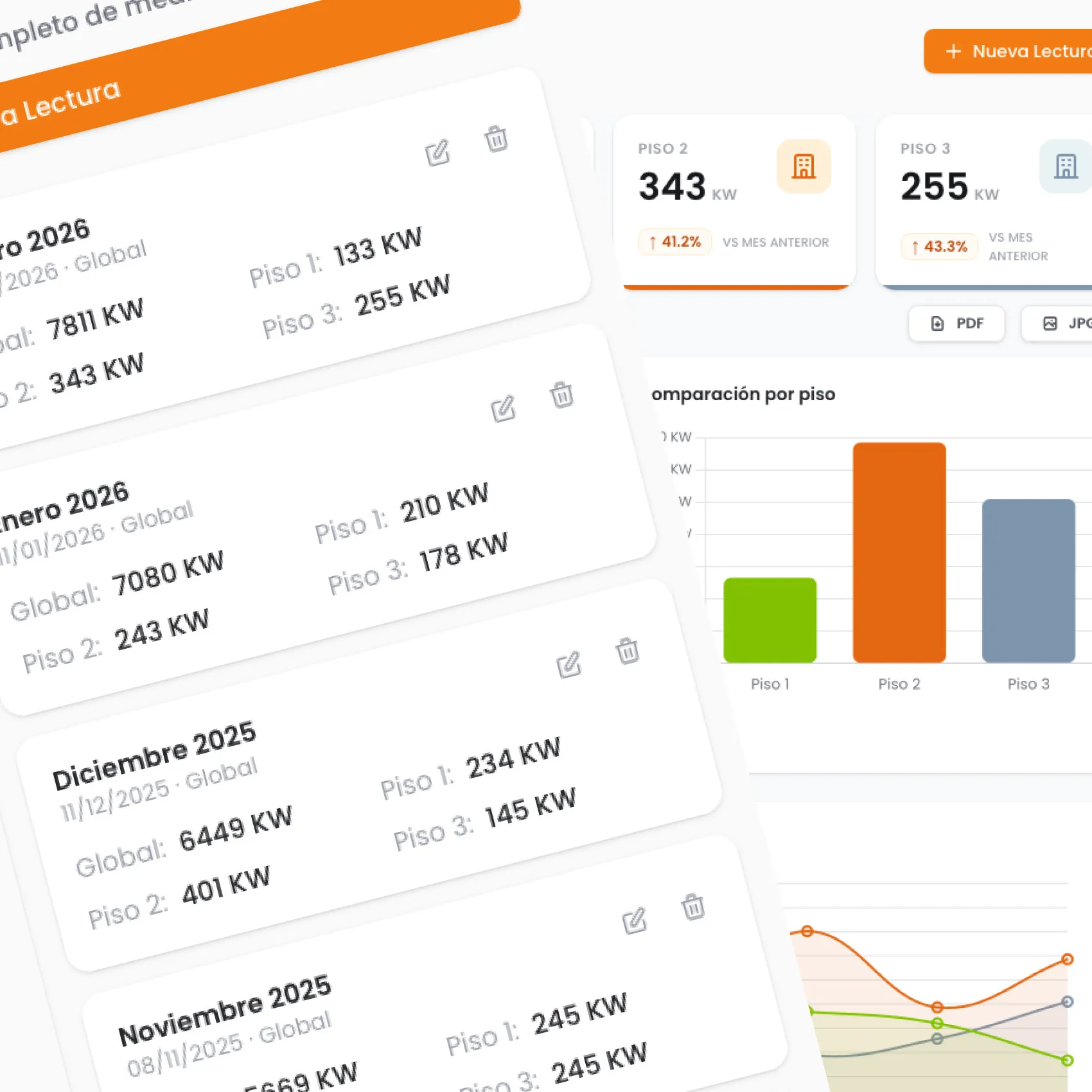Edit the Noviembre 2025 reading
The image size is (1092, 1092).
coord(634,921)
